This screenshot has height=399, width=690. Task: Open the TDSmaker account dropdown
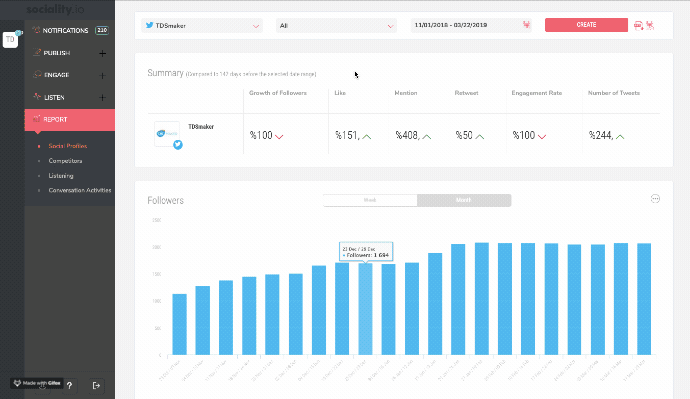(x=202, y=26)
